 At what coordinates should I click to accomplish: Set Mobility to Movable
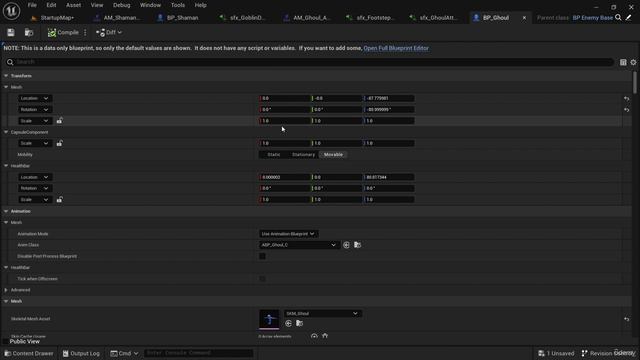[333, 155]
